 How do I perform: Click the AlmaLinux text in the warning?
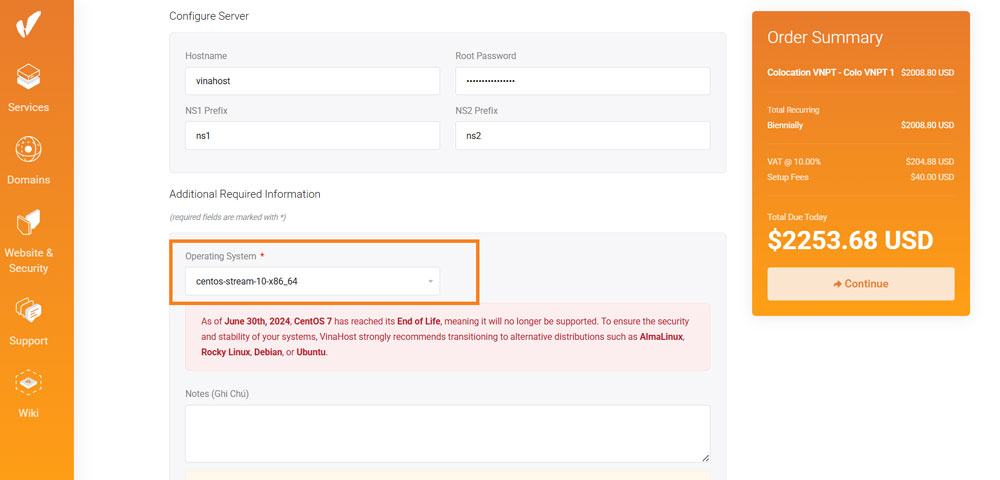(x=662, y=337)
